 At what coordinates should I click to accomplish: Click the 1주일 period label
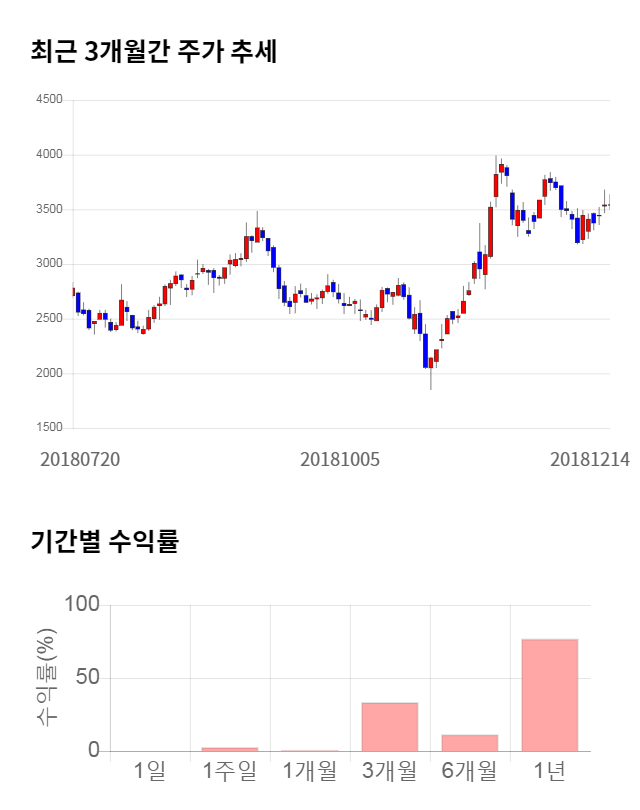[x=230, y=771]
